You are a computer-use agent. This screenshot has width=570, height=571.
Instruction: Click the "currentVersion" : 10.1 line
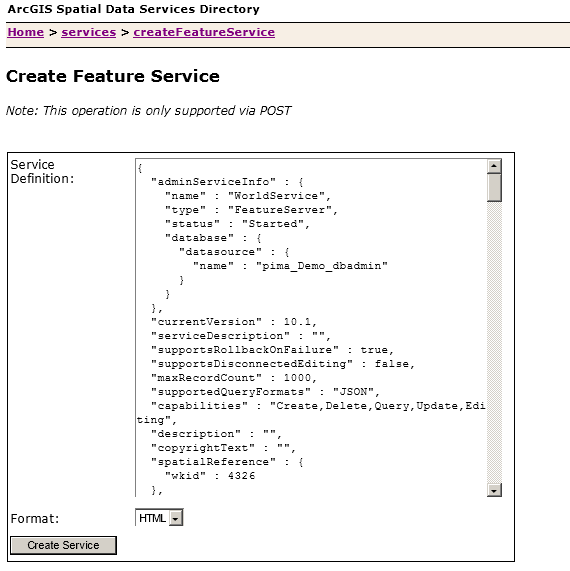[x=234, y=322]
